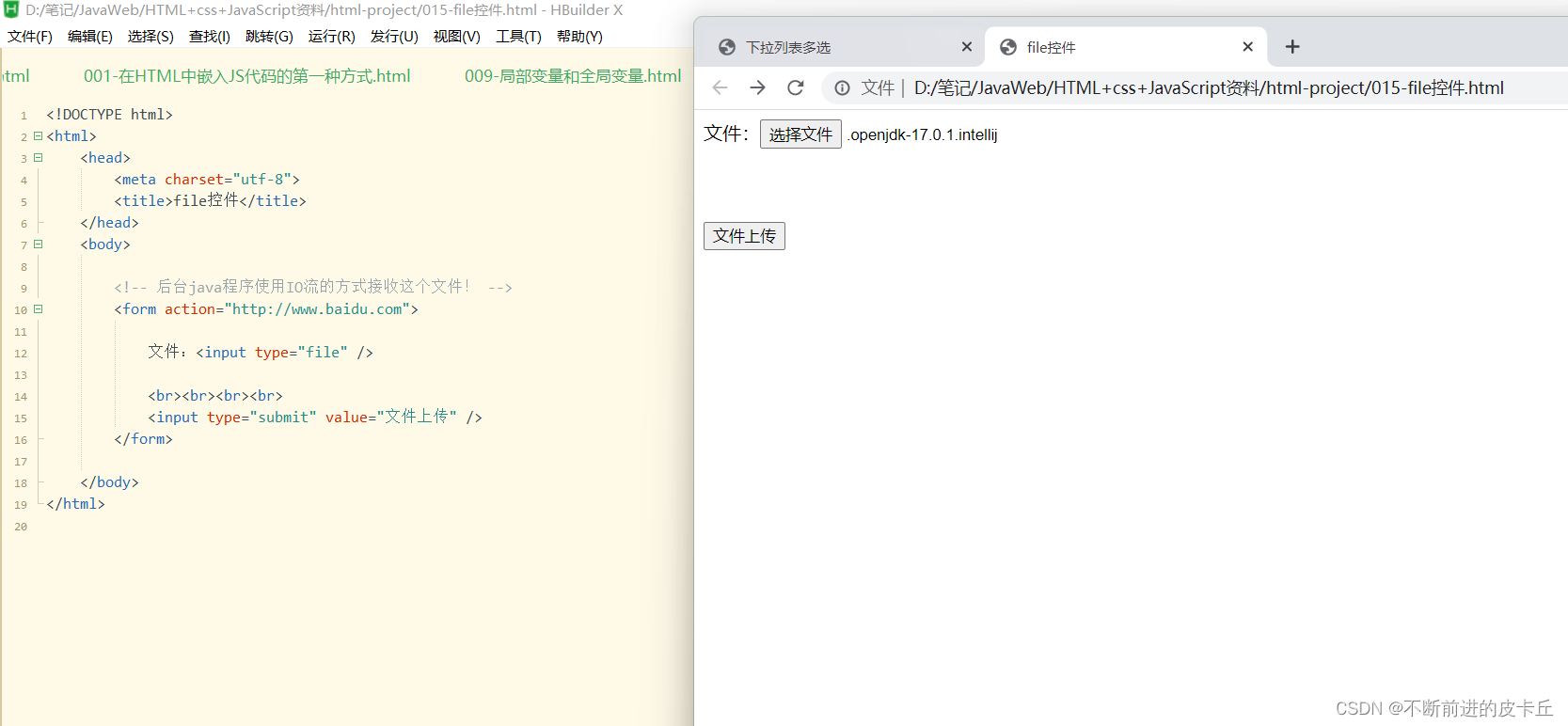Image resolution: width=1568 pixels, height=726 pixels.
Task: Open the 选择(S) menu
Action: (150, 37)
